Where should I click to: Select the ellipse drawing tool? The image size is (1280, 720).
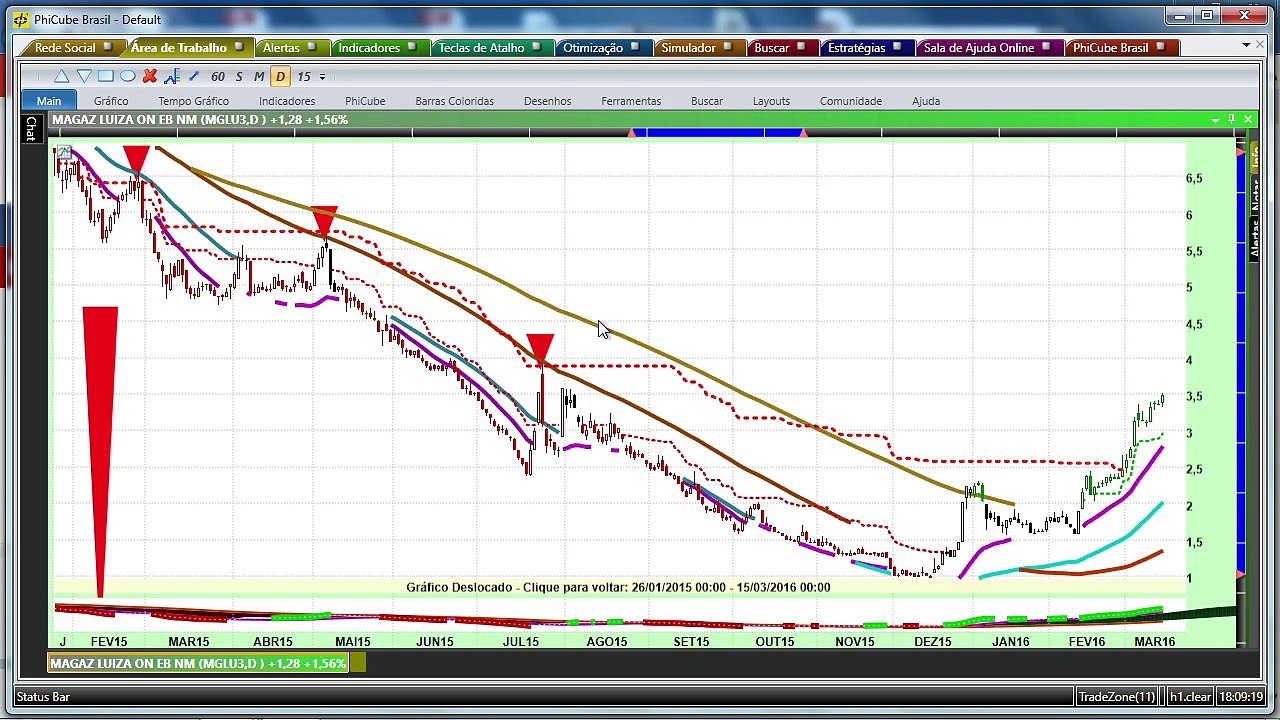(x=128, y=76)
